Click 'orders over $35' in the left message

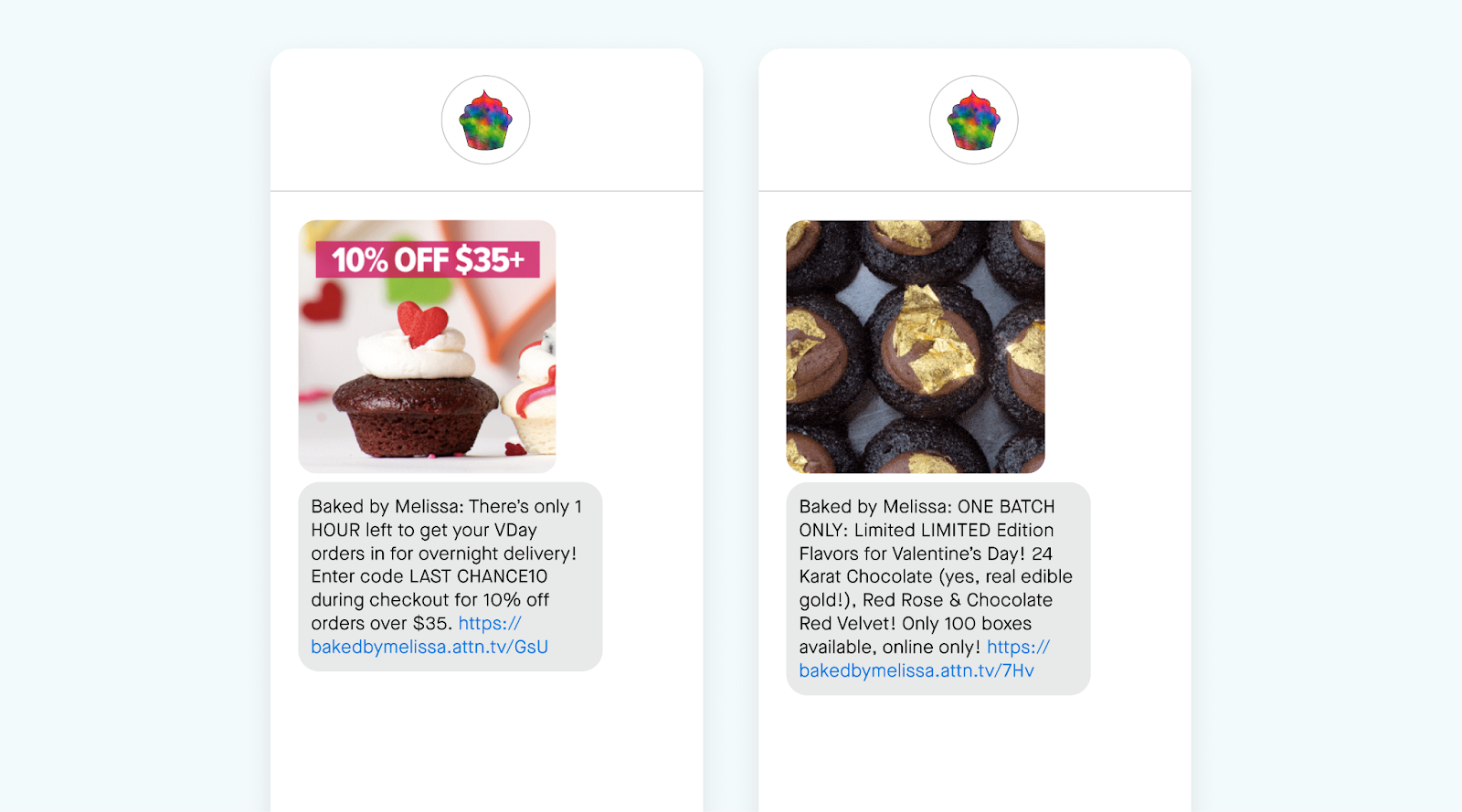[x=379, y=623]
